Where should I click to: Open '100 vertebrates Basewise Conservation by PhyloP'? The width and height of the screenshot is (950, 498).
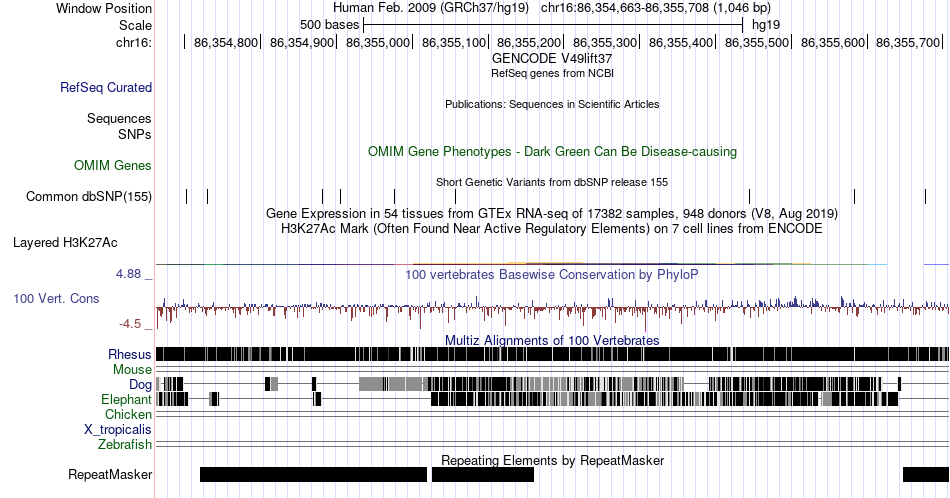(x=552, y=274)
